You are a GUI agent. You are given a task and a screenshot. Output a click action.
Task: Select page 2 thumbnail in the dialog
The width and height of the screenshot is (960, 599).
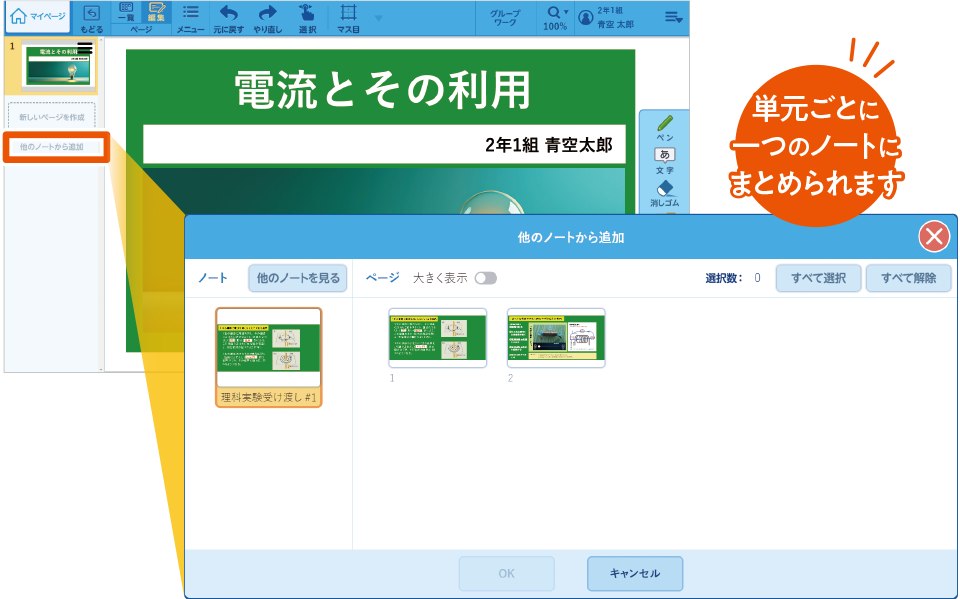tap(557, 338)
